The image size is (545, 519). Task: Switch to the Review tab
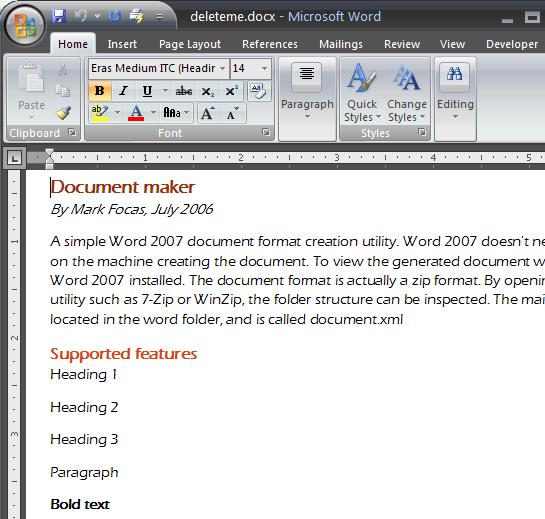(402, 44)
